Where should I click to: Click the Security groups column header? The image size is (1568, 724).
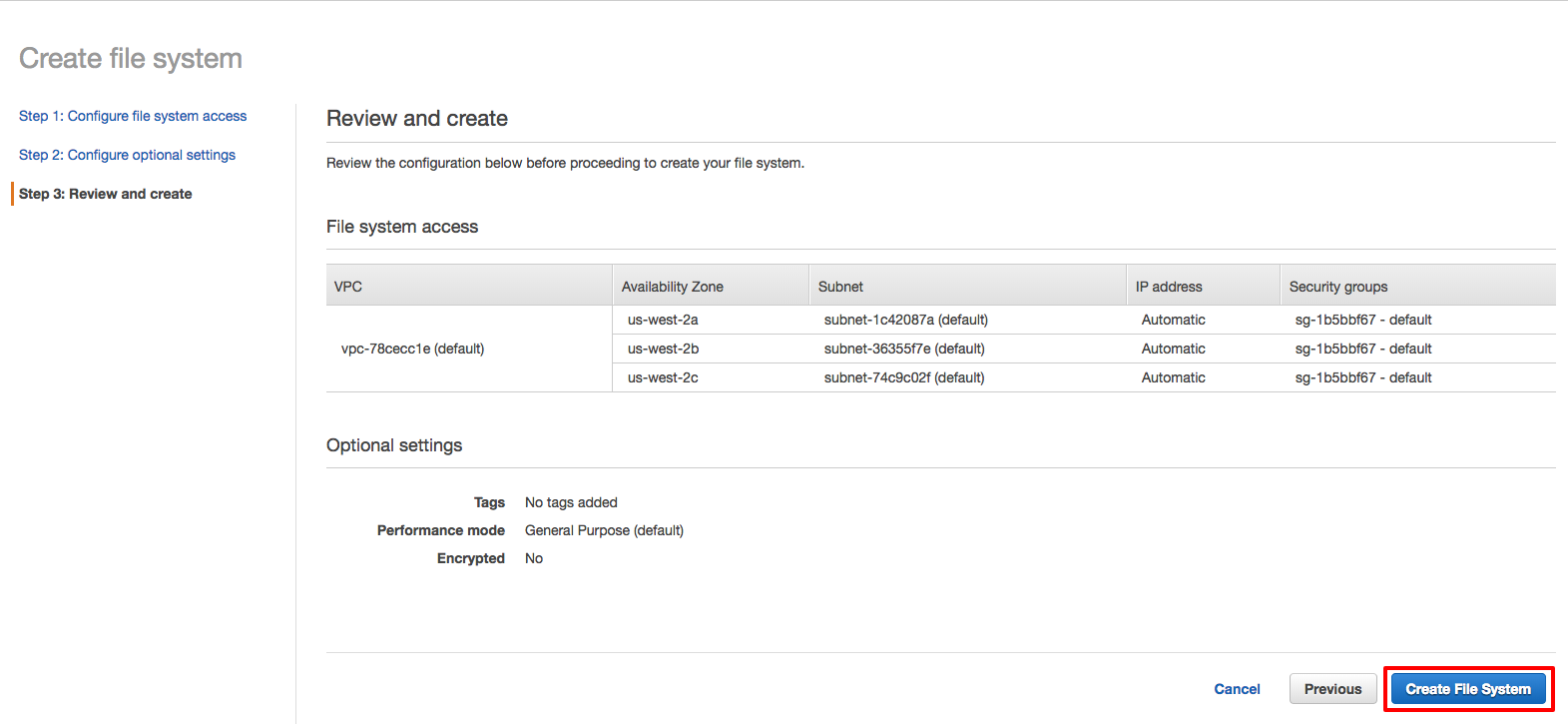pos(1338,287)
